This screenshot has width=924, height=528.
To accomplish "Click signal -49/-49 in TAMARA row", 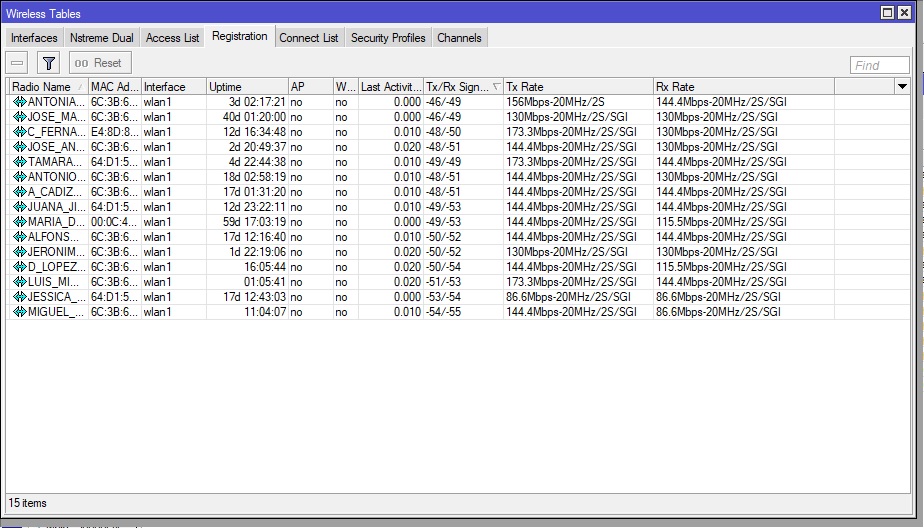I will click(x=443, y=161).
